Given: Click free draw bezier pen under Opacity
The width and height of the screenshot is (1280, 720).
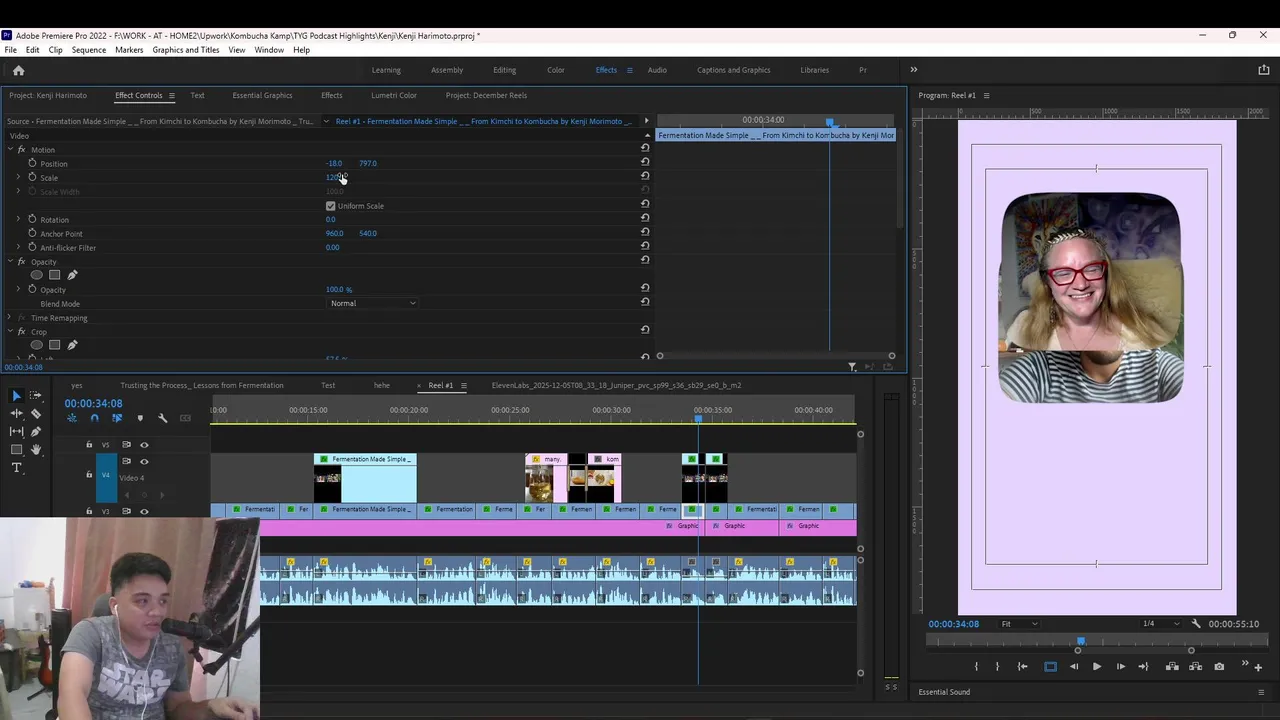Looking at the screenshot, I should tap(72, 275).
